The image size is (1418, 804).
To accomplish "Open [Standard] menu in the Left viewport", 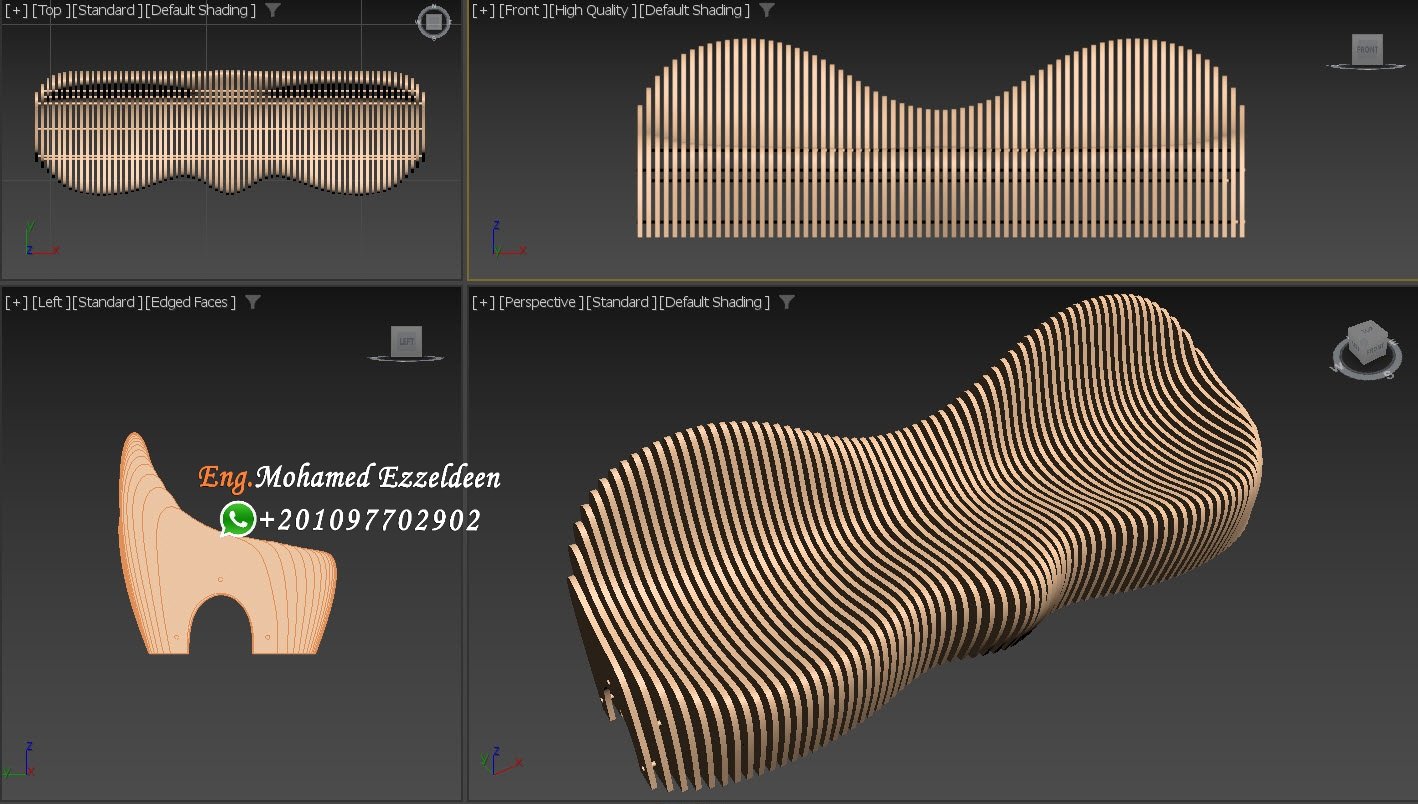I will pos(107,302).
